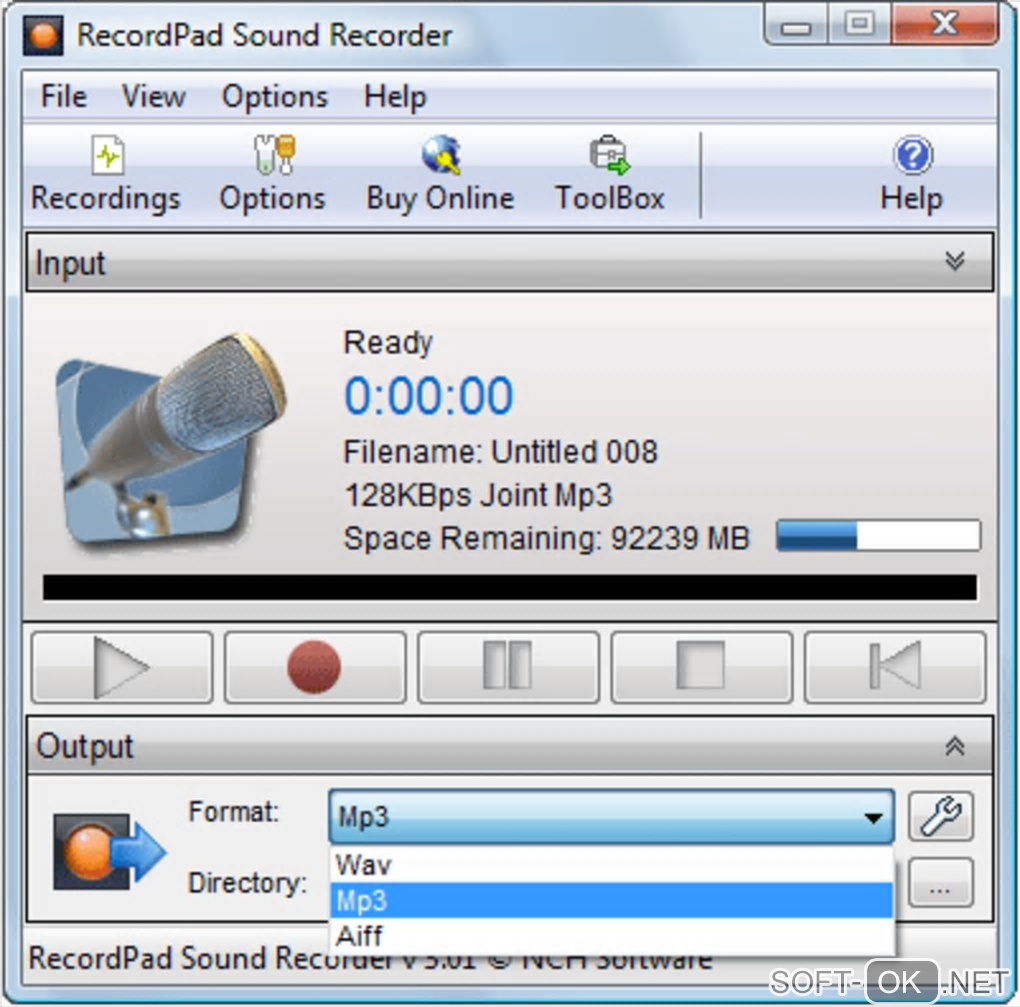
Task: Stop with the square Stop button
Action: [701, 667]
